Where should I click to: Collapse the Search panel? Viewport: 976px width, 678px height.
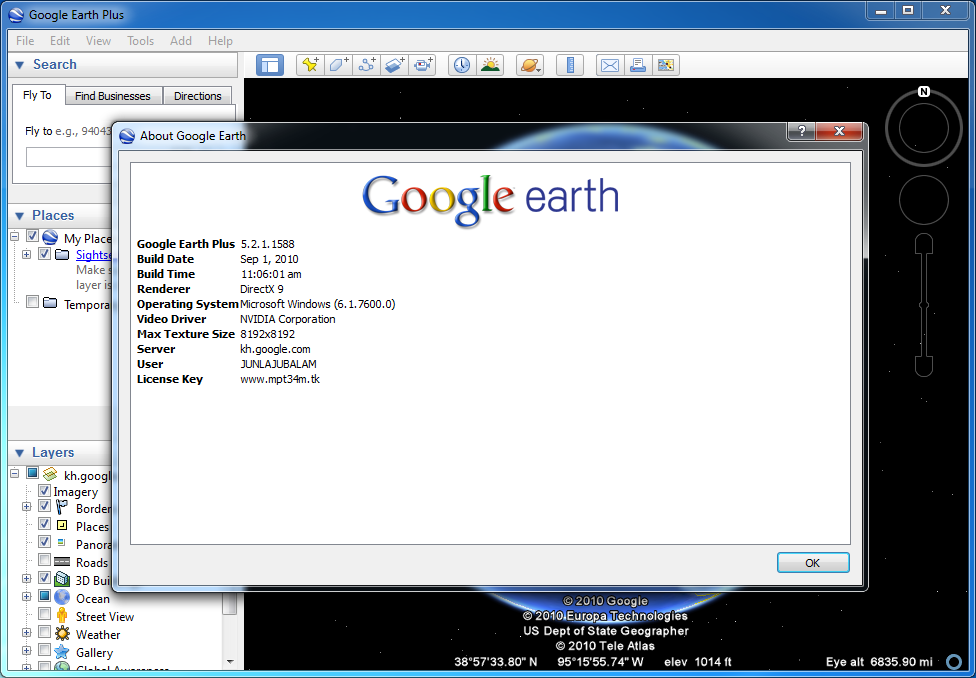(19, 65)
